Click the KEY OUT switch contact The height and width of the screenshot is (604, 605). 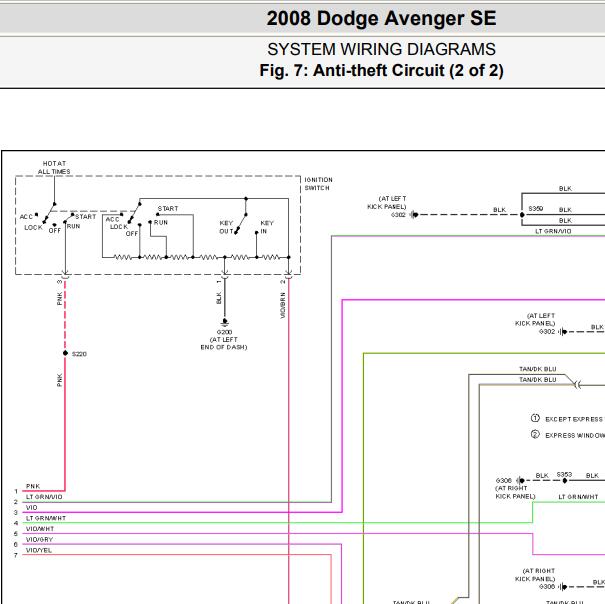pyautogui.click(x=236, y=233)
